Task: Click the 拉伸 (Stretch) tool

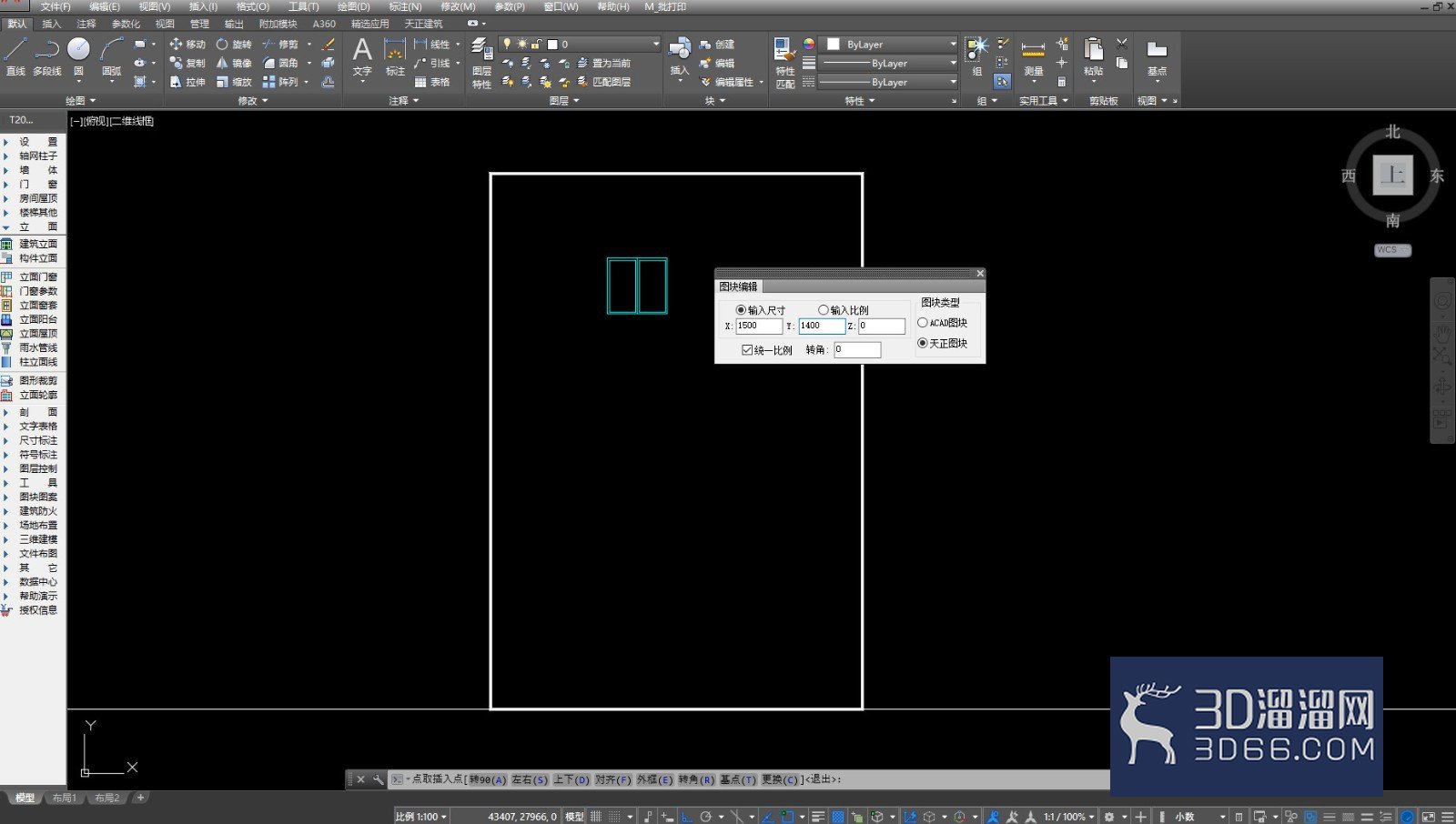Action: click(187, 82)
